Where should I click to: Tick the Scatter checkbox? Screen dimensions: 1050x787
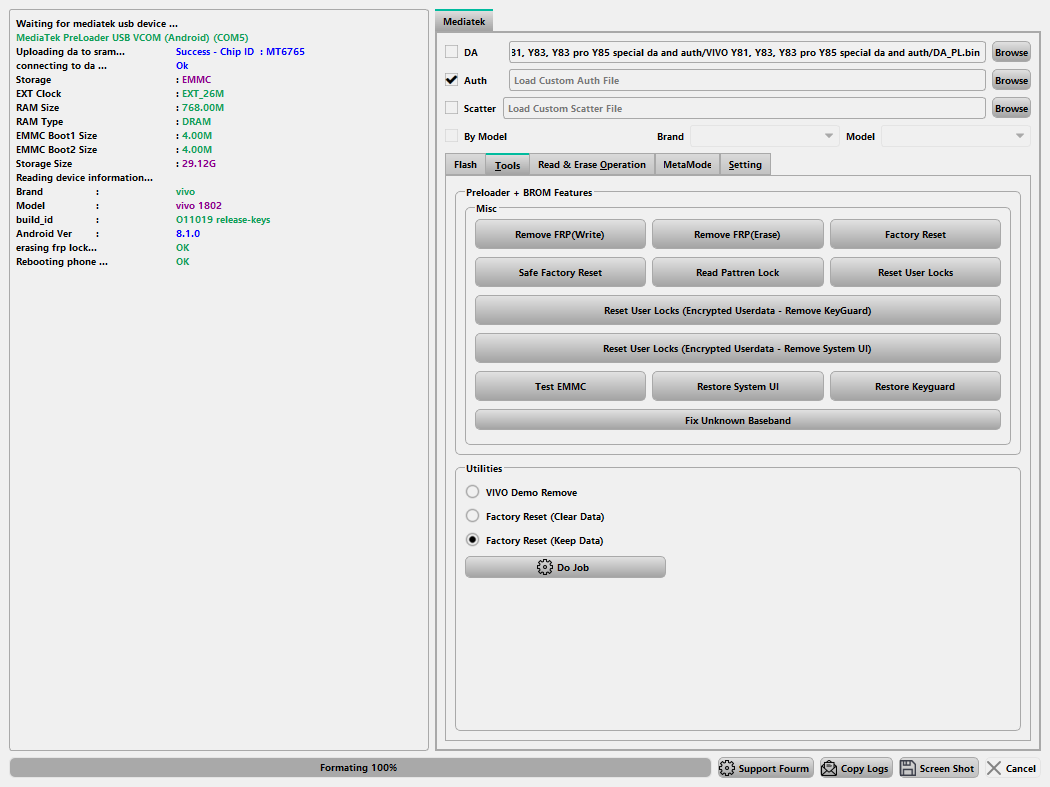pos(452,108)
